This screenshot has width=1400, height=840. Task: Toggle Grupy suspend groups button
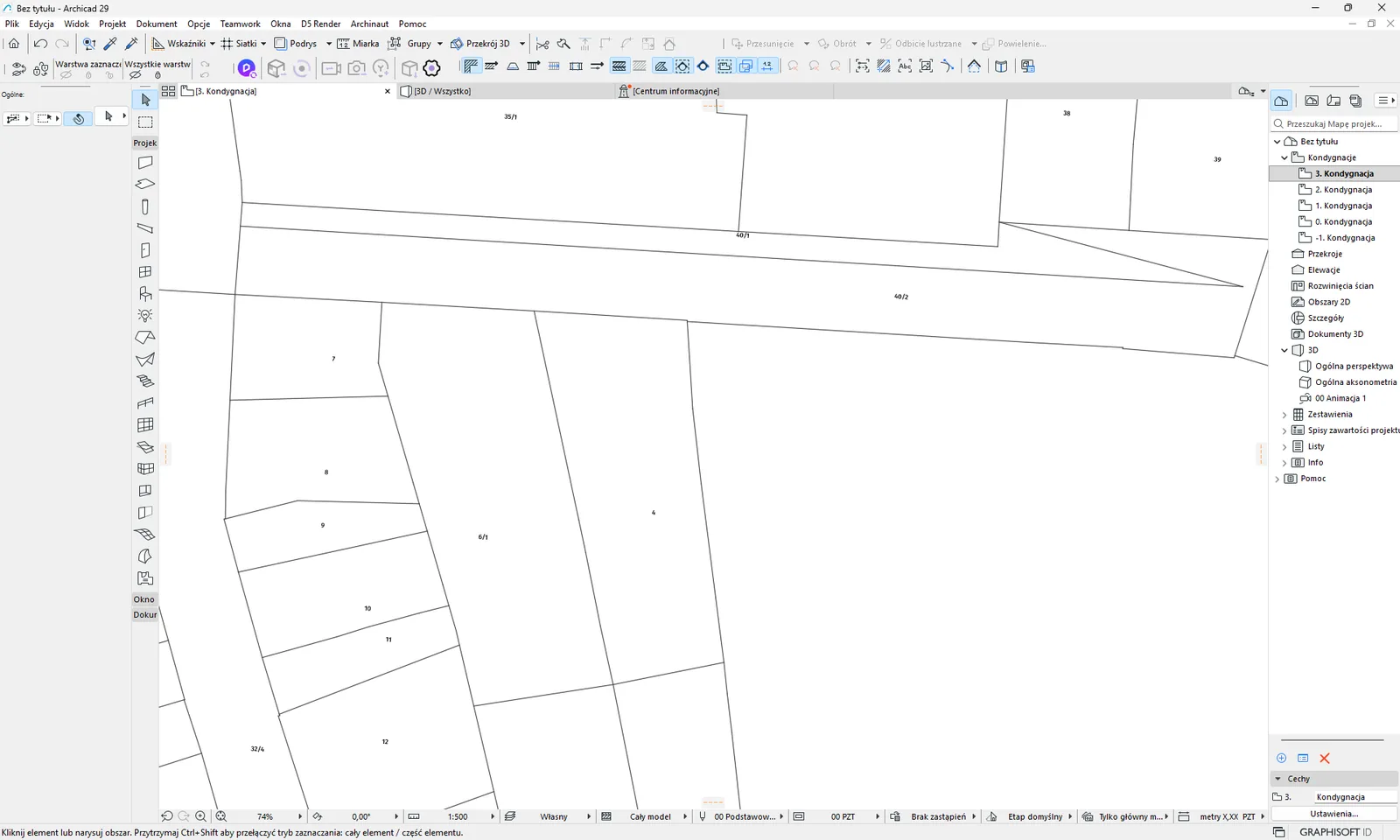point(411,44)
